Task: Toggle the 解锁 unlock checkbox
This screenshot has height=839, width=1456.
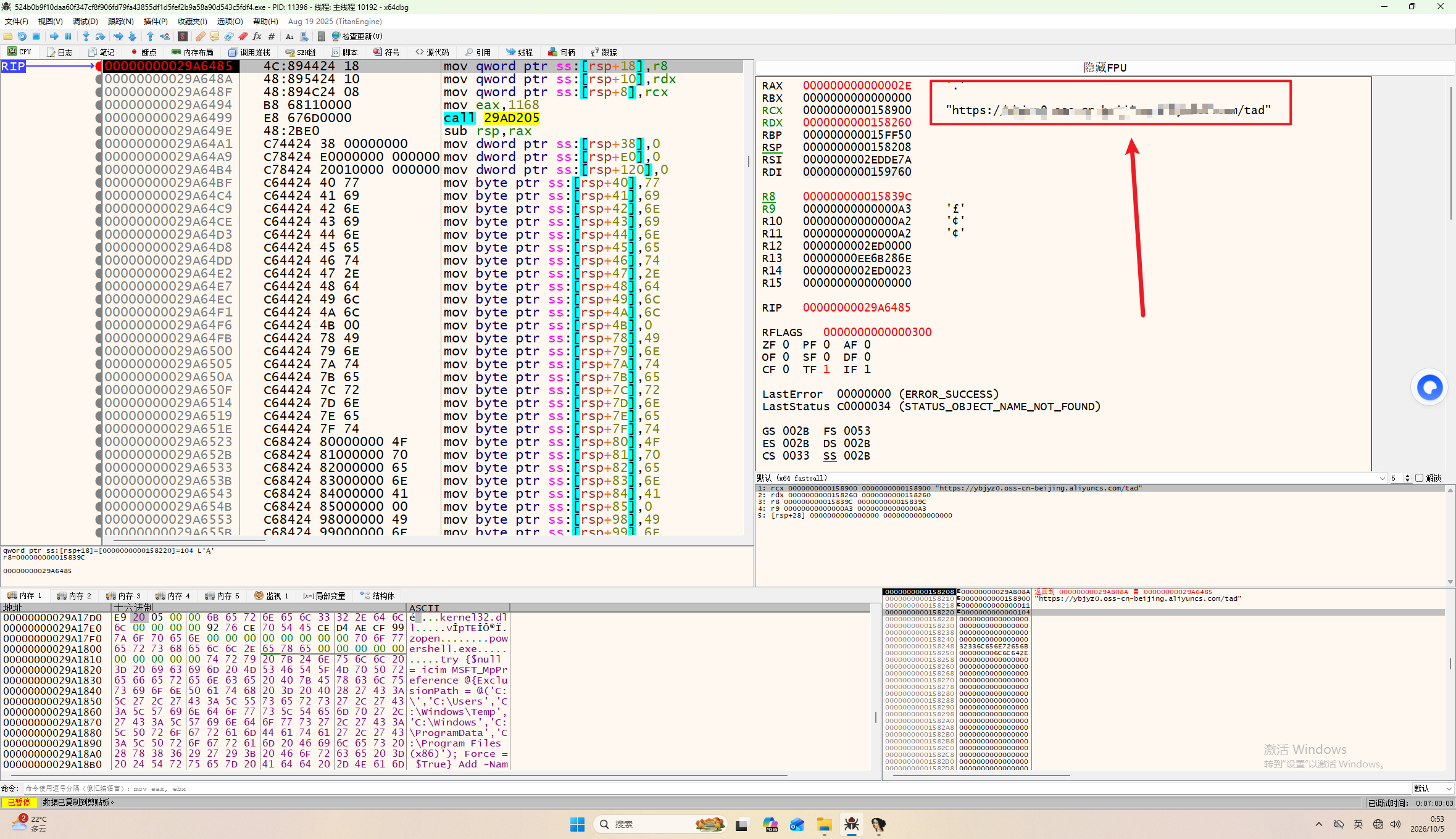Action: tap(1419, 478)
